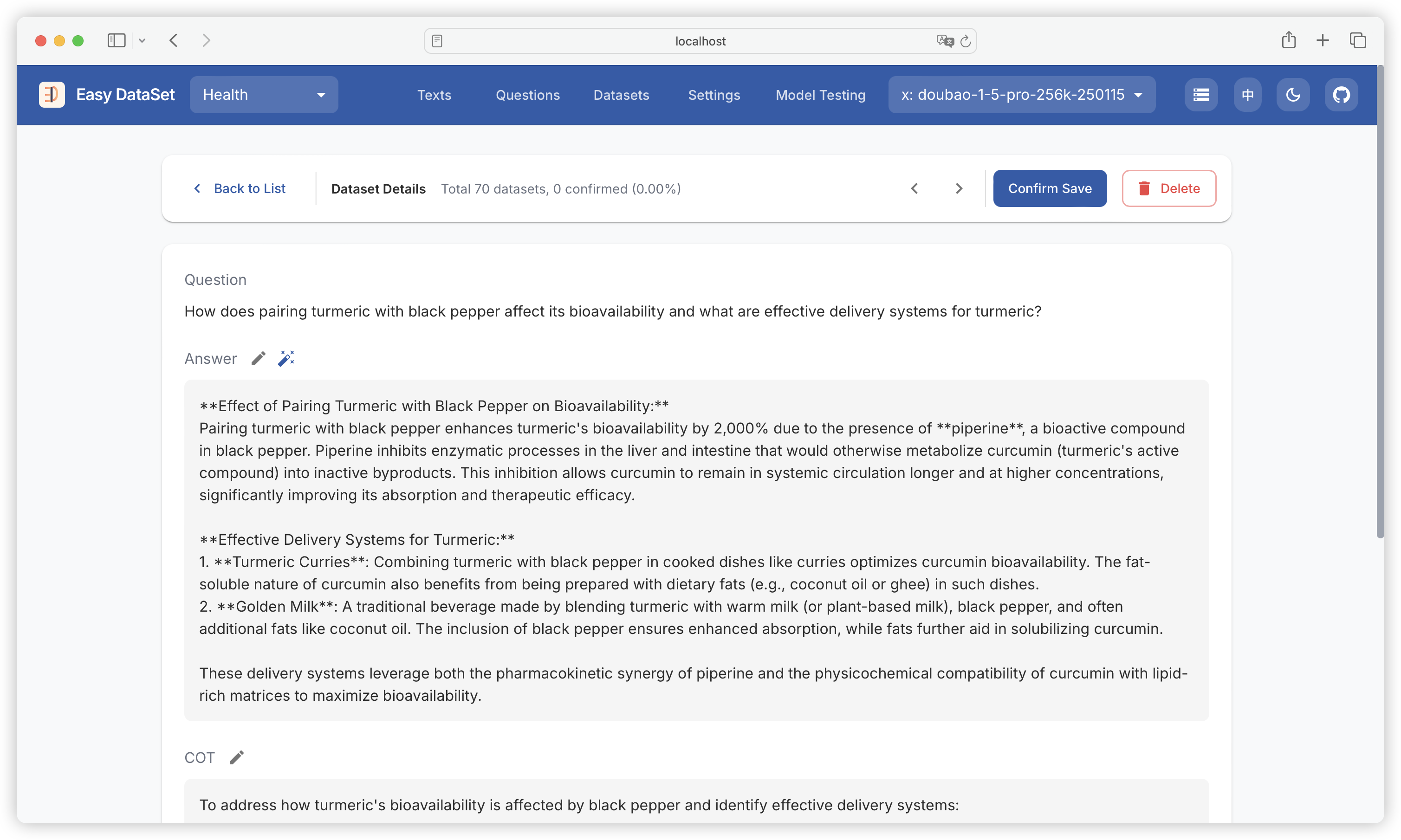The width and height of the screenshot is (1401, 840).
Task: Edit the Answer with pencil icon
Action: pyautogui.click(x=258, y=358)
